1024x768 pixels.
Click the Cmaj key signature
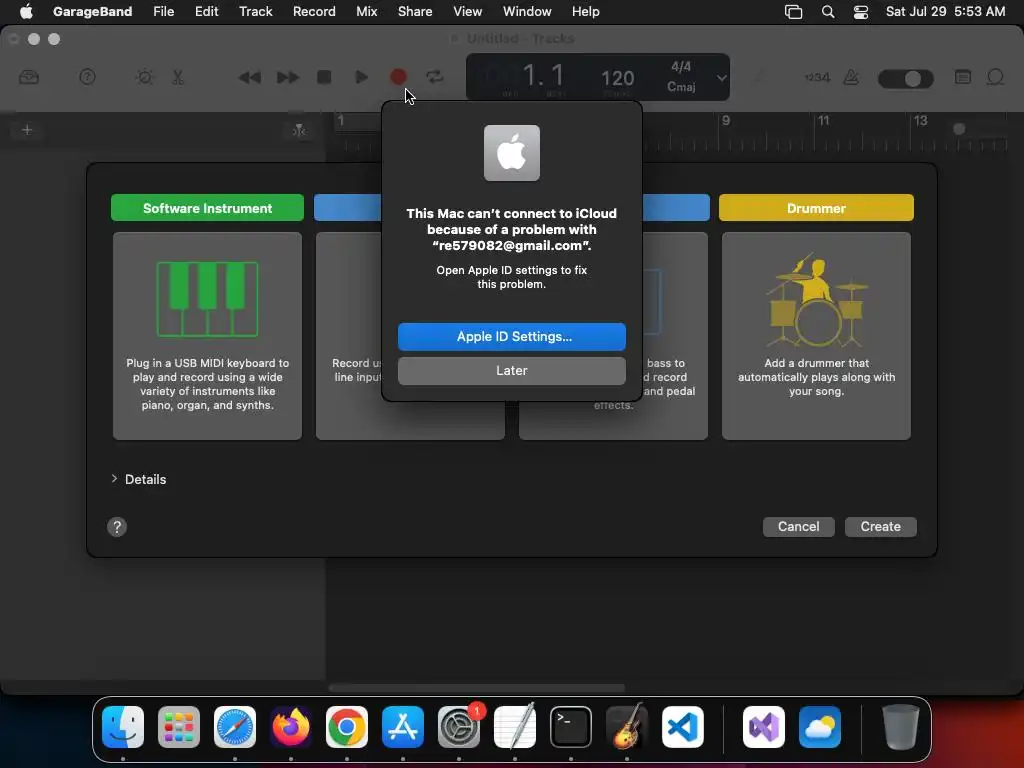click(x=681, y=87)
